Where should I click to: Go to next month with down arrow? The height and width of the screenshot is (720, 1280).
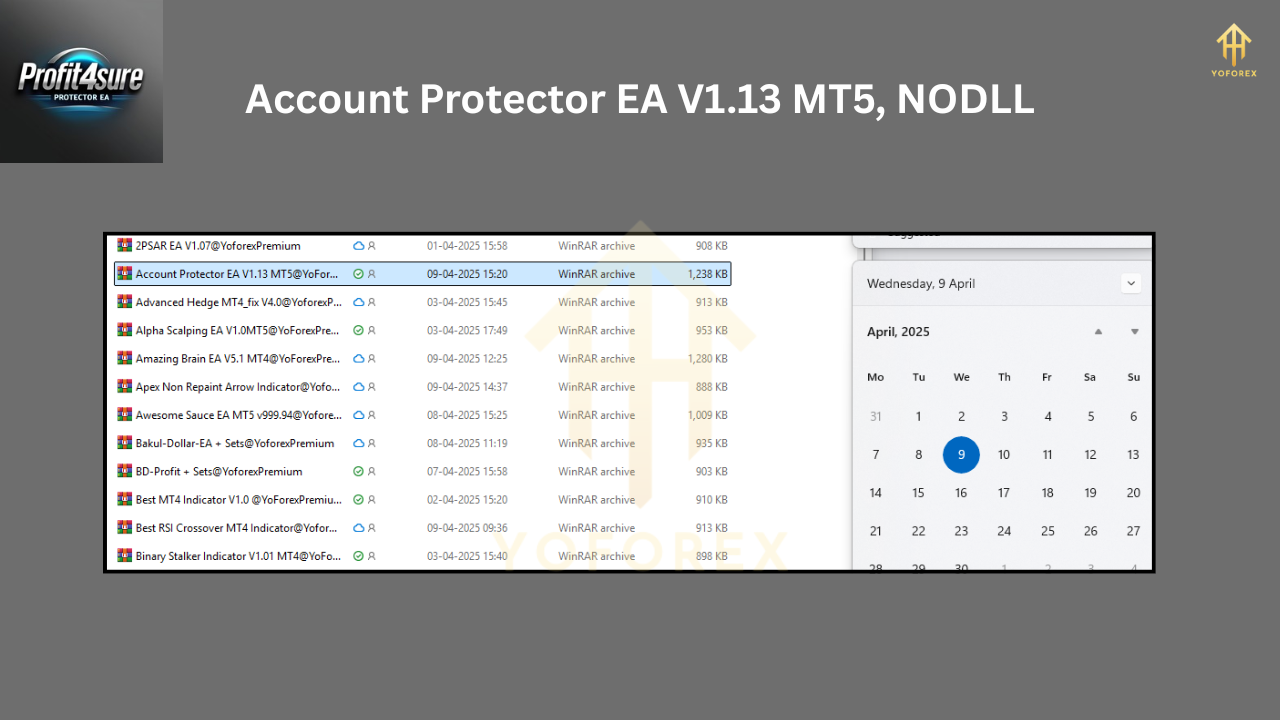point(1134,332)
